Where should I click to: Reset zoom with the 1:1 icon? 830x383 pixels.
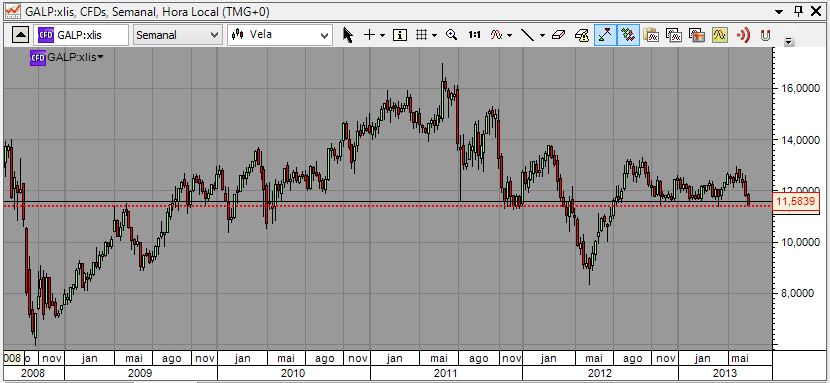474,35
